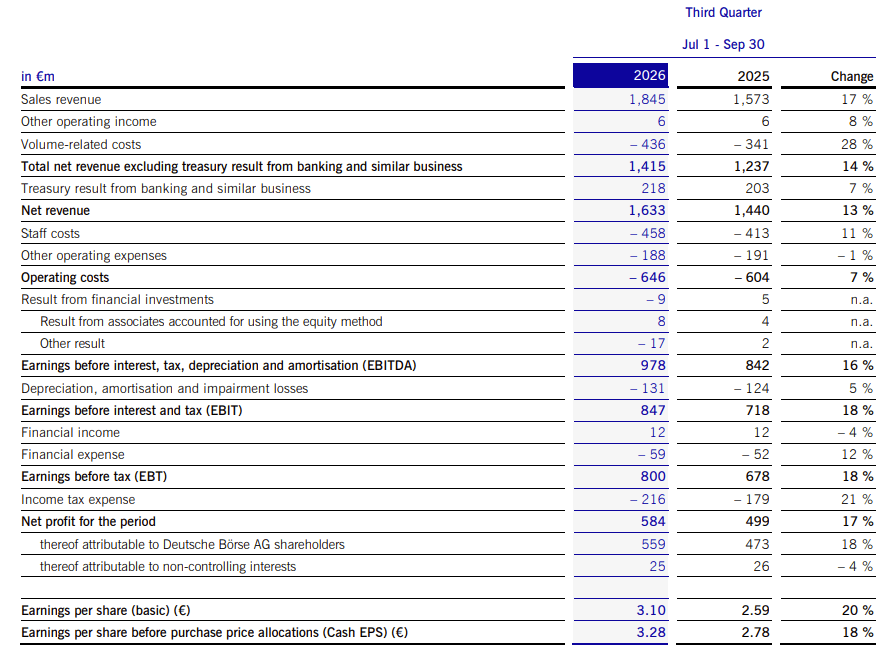Click the EBITDA 2026 value 978

point(653,366)
